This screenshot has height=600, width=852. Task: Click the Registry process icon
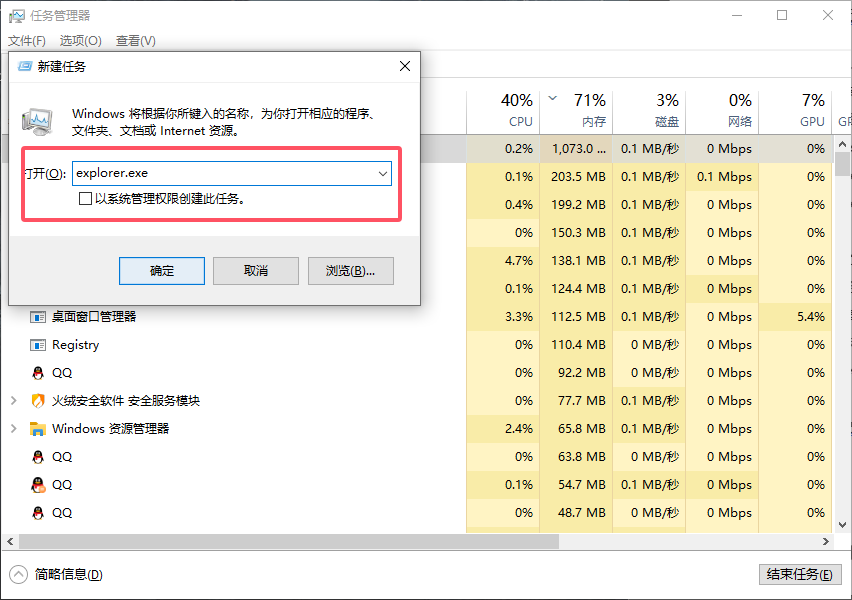click(38, 345)
